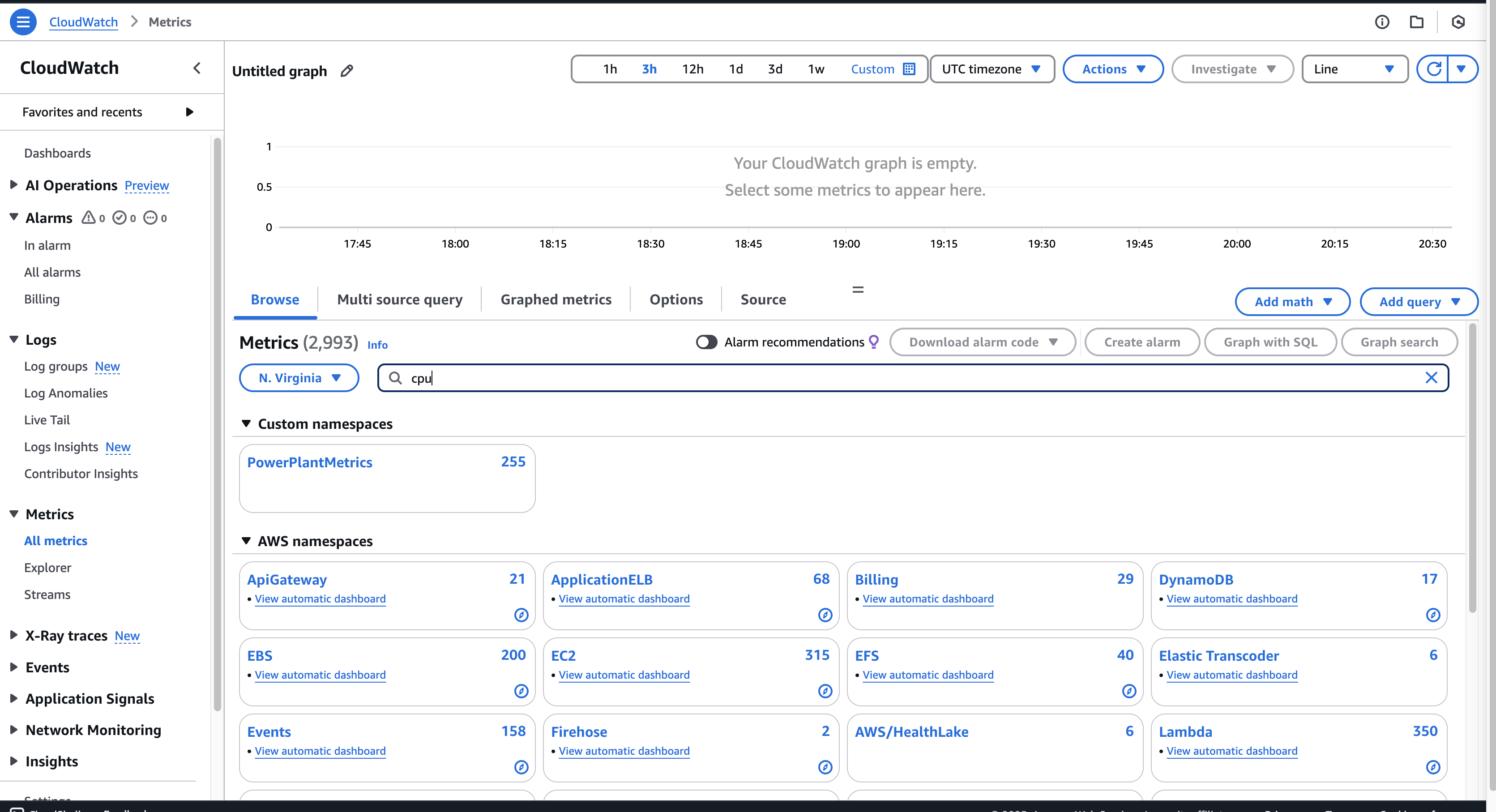
Task: Open the Line graph type dropdown
Action: [1354, 69]
